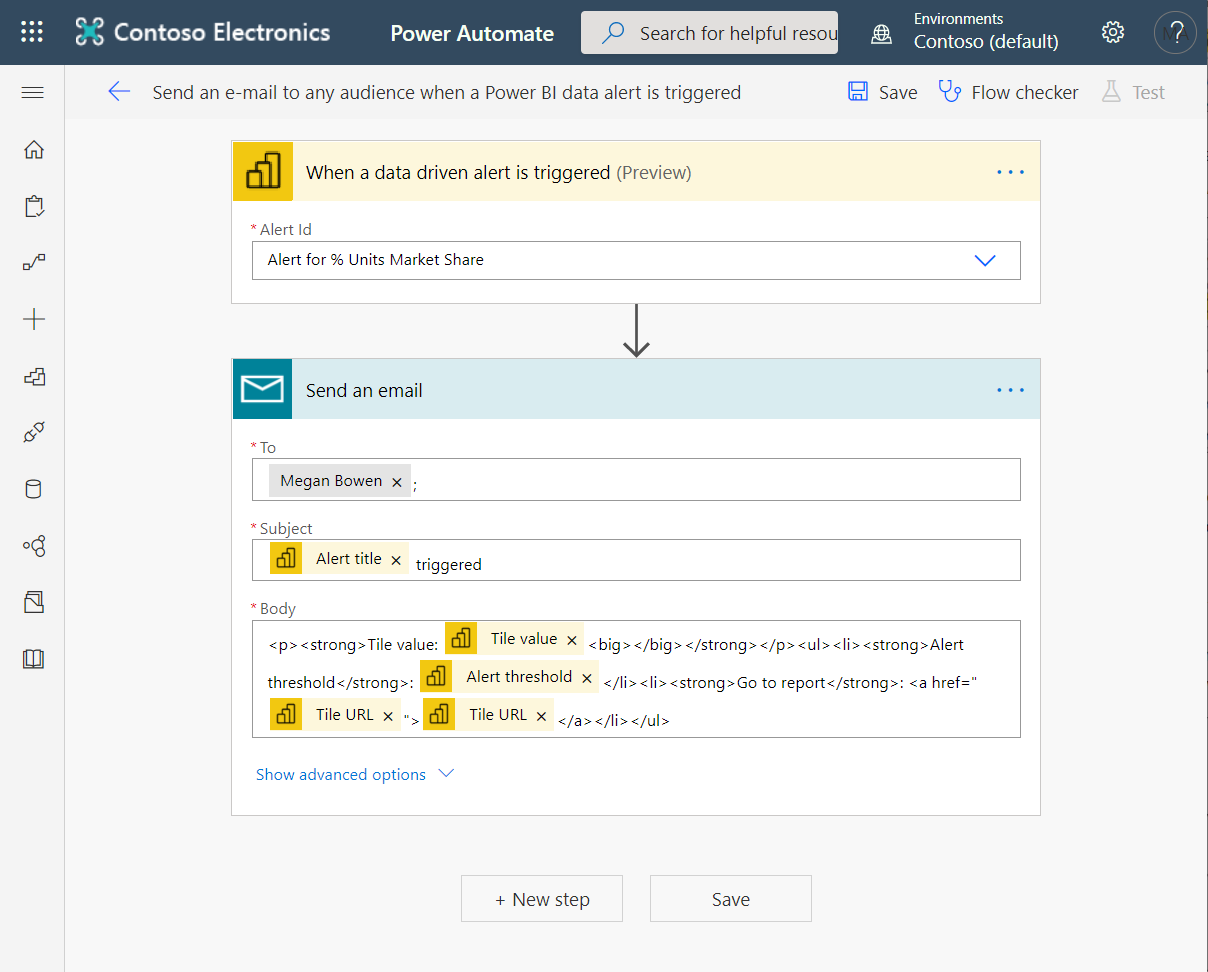Create a new flow using the plus icon

(33, 318)
